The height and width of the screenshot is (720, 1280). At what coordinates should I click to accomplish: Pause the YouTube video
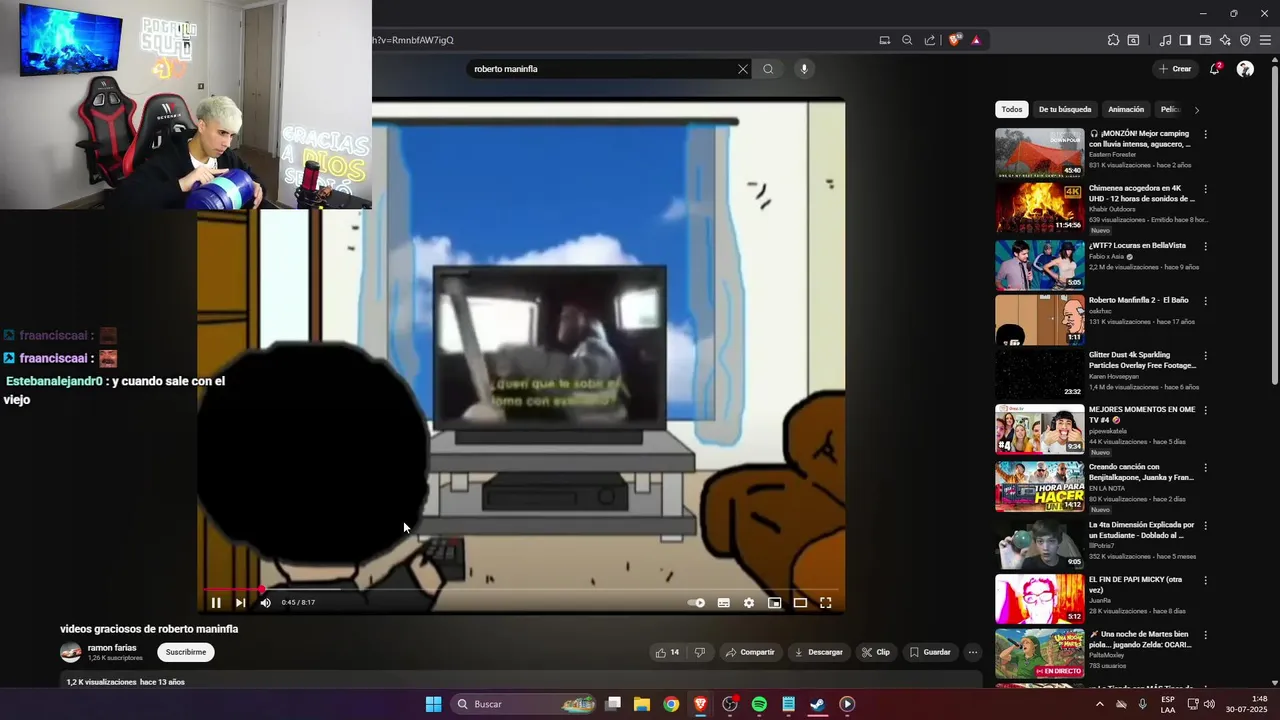click(215, 603)
